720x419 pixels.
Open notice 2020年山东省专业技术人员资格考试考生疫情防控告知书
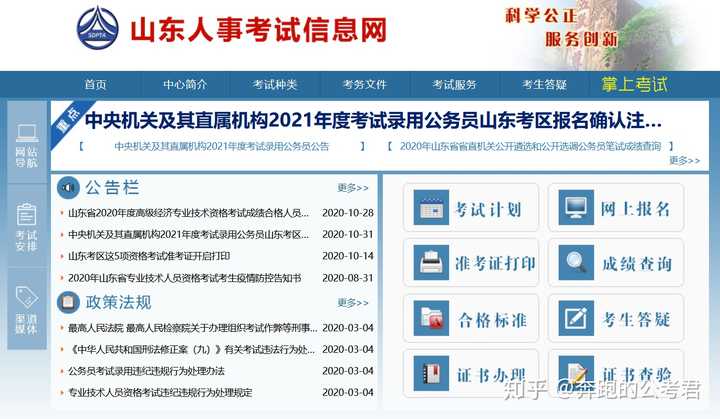tap(185, 278)
